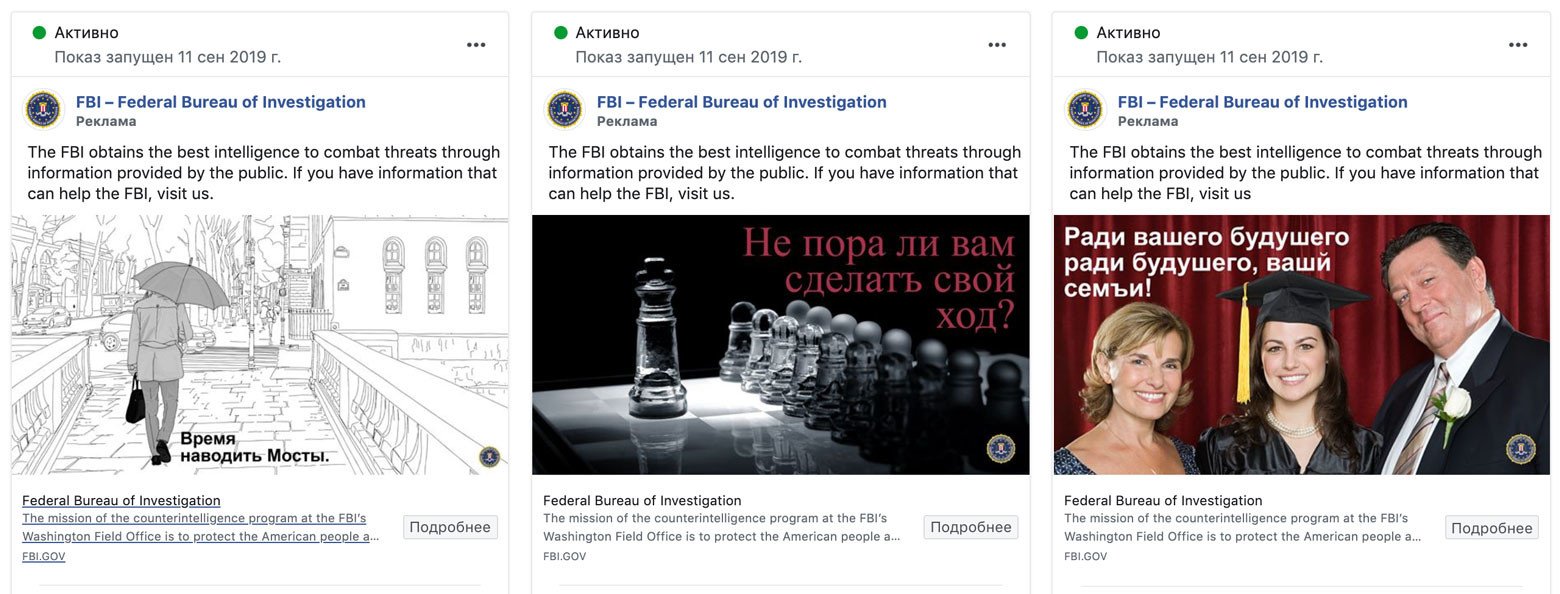Open the FBI page name link on the chess ad
The image size is (1560, 594).
pyautogui.click(x=742, y=102)
